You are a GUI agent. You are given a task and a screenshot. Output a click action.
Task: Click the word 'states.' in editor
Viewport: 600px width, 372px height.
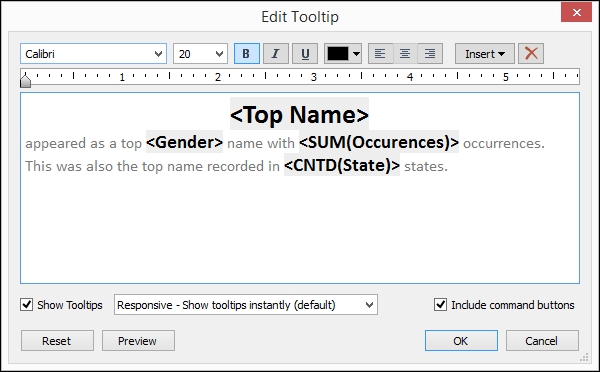coord(426,166)
